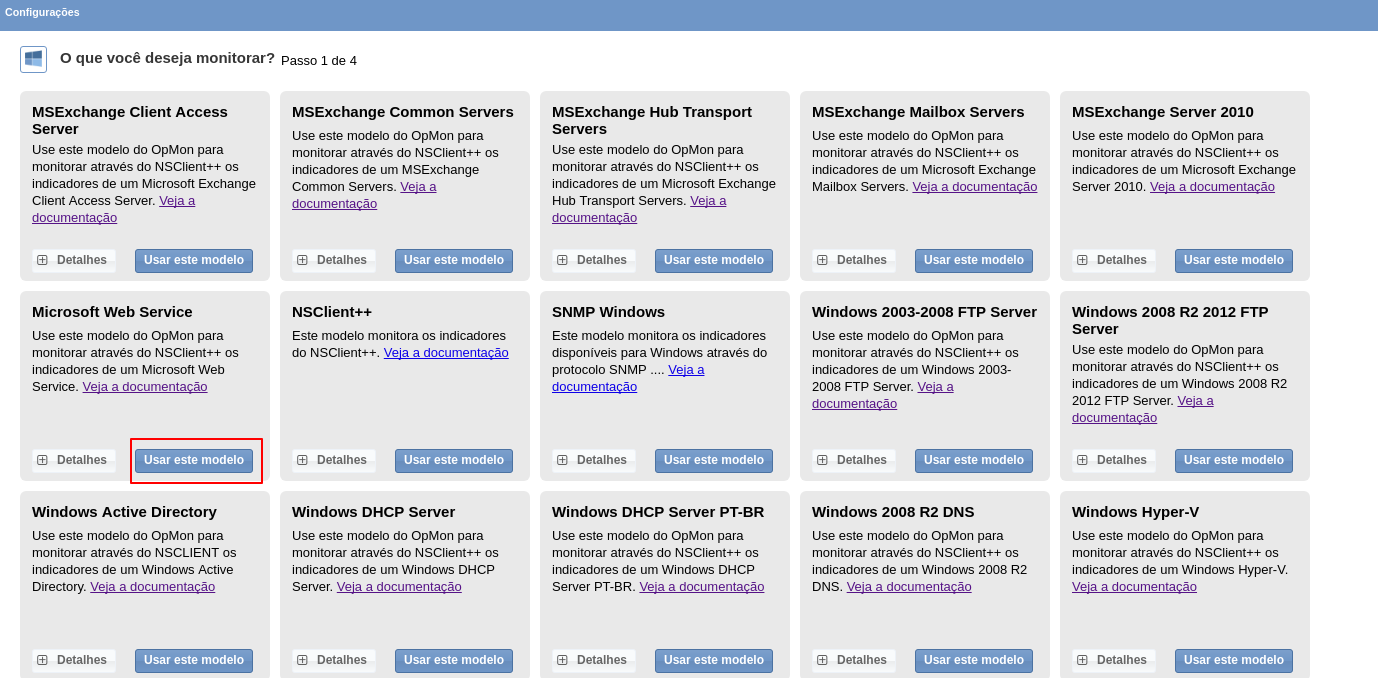Click the Windows logo icon beside the heading
1378x678 pixels.
coord(33,59)
